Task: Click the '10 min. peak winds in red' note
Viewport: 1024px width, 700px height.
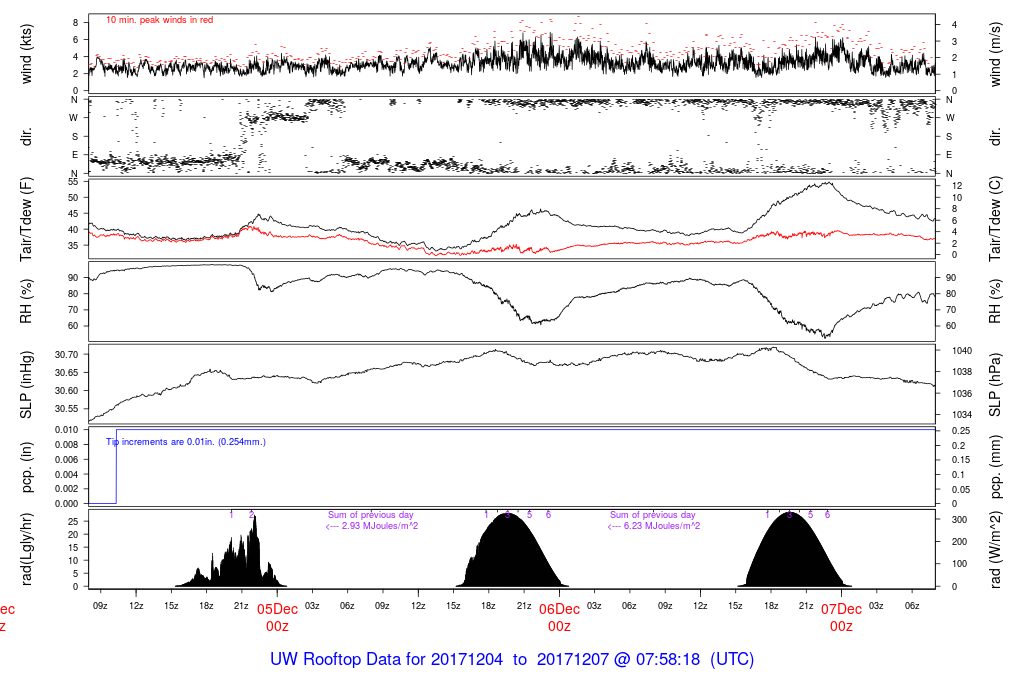Action: [159, 20]
